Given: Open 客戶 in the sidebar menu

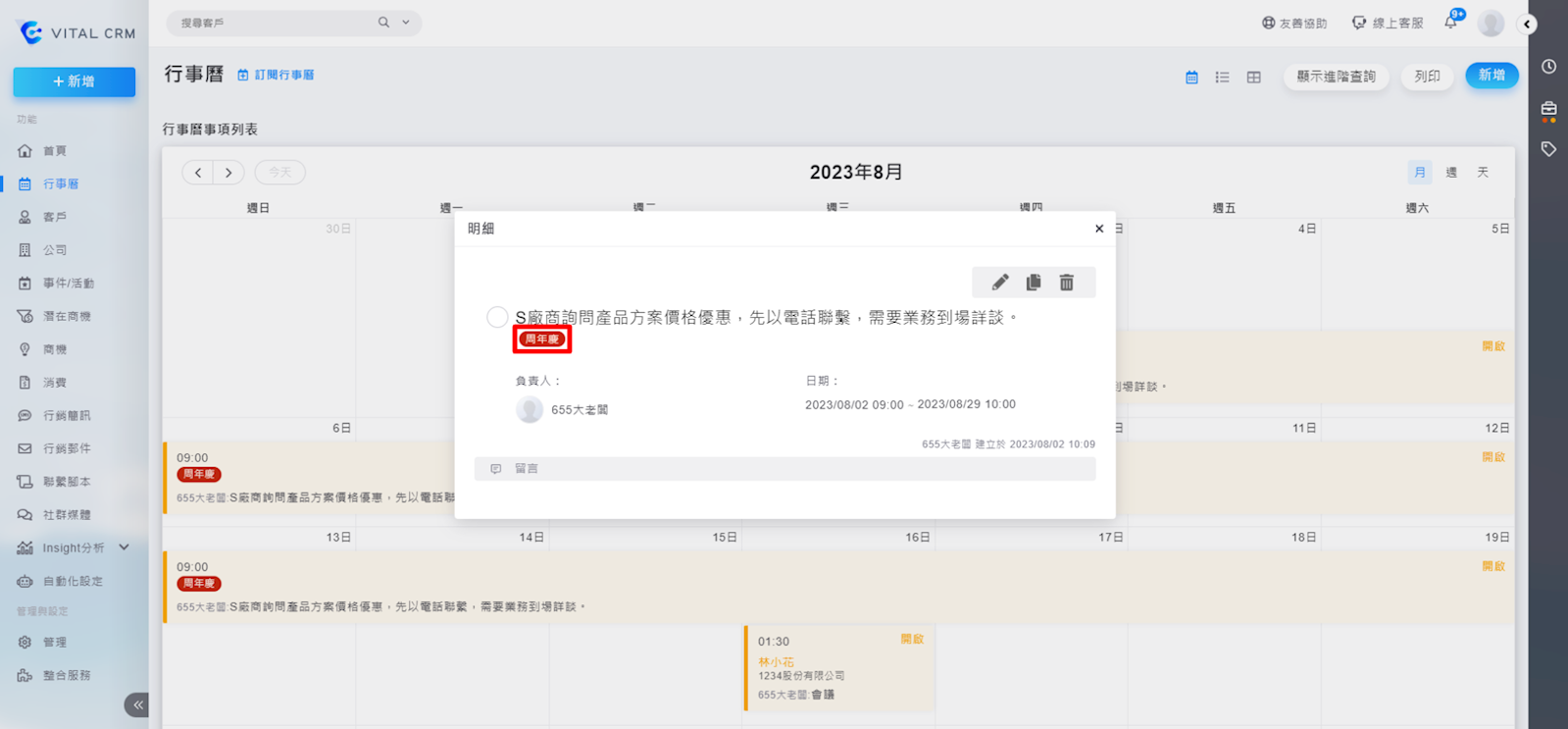Looking at the screenshot, I should coord(55,217).
